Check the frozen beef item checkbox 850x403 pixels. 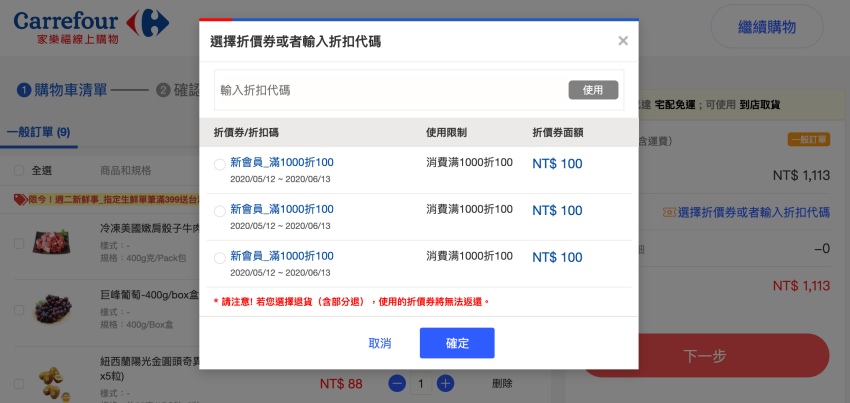tap(16, 244)
